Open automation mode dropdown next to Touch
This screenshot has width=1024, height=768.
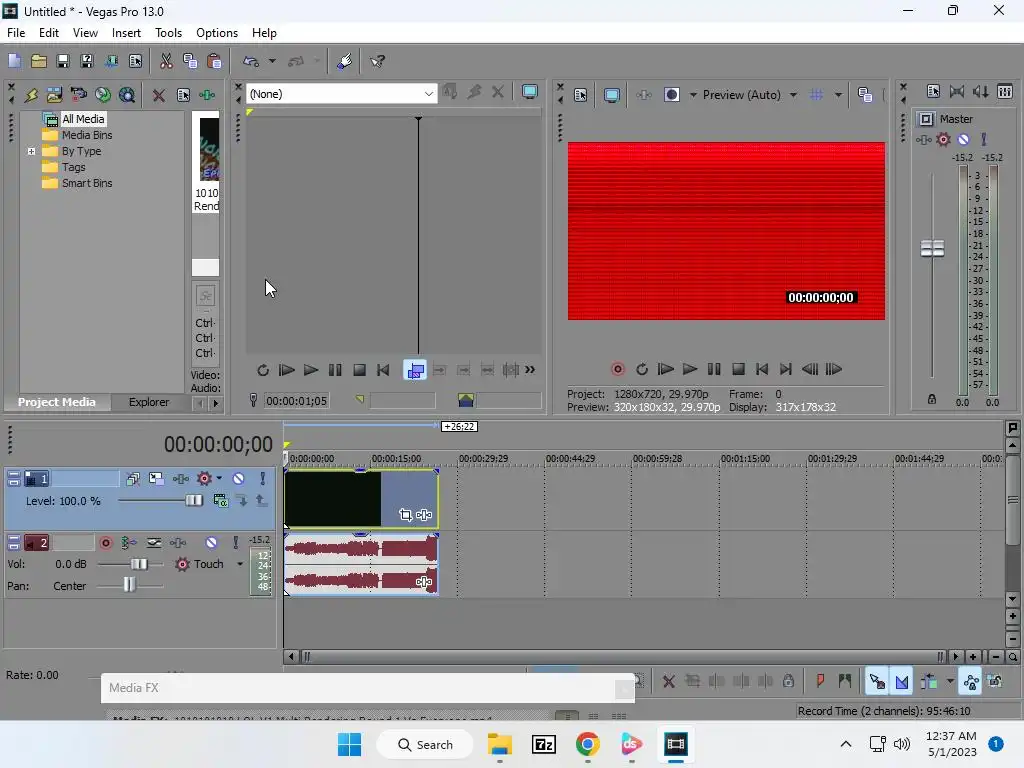click(240, 564)
